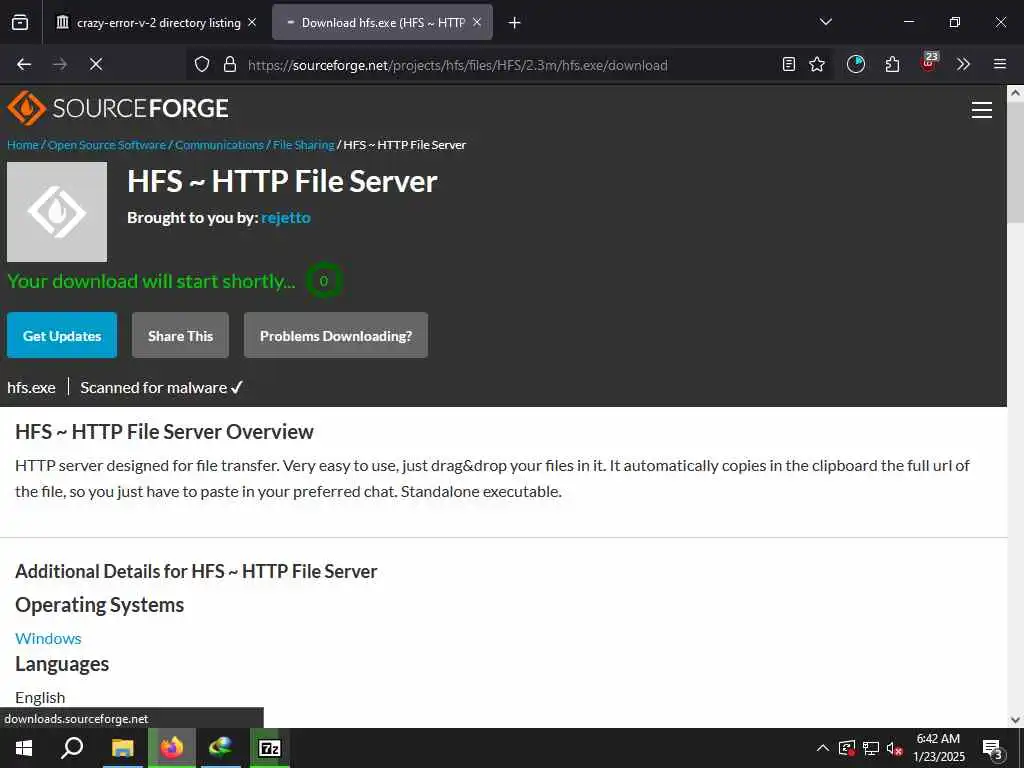
Task: Click Problems Downloading? button
Action: pos(336,335)
